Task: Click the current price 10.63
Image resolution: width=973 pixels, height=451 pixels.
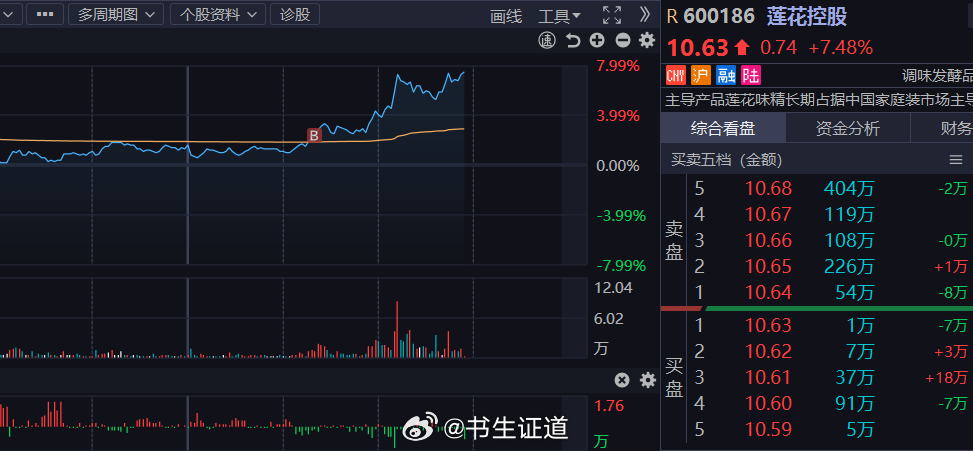Action: pos(697,48)
